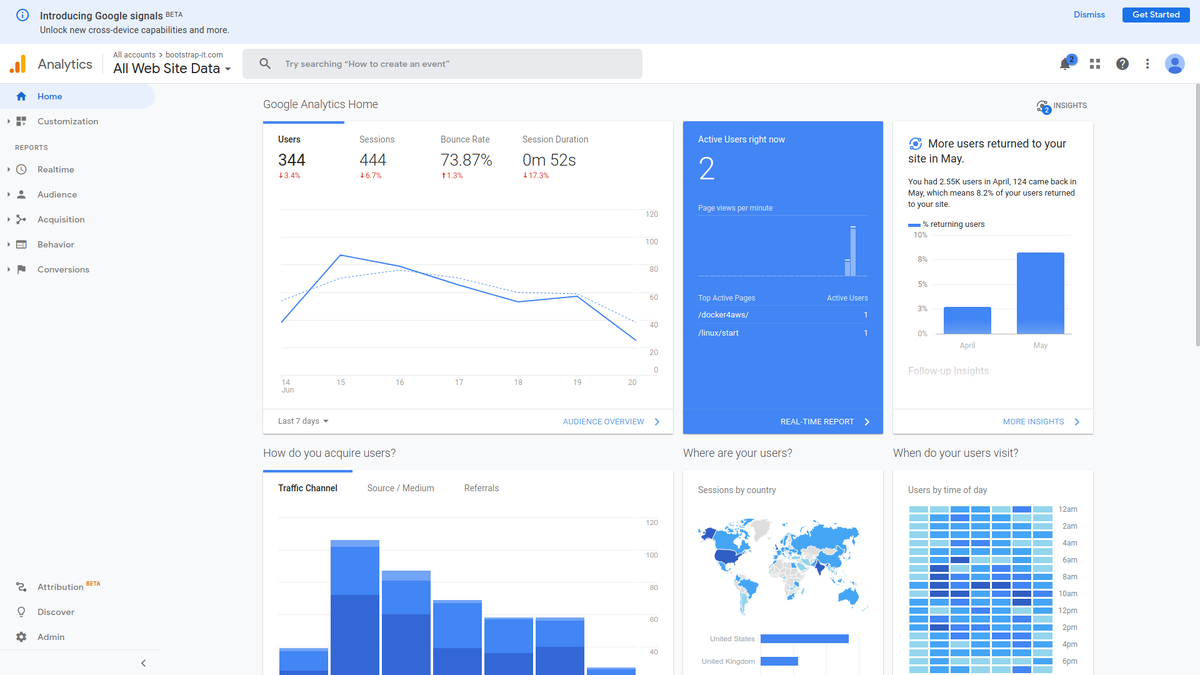
Task: Click the user account avatar
Action: 1175,64
